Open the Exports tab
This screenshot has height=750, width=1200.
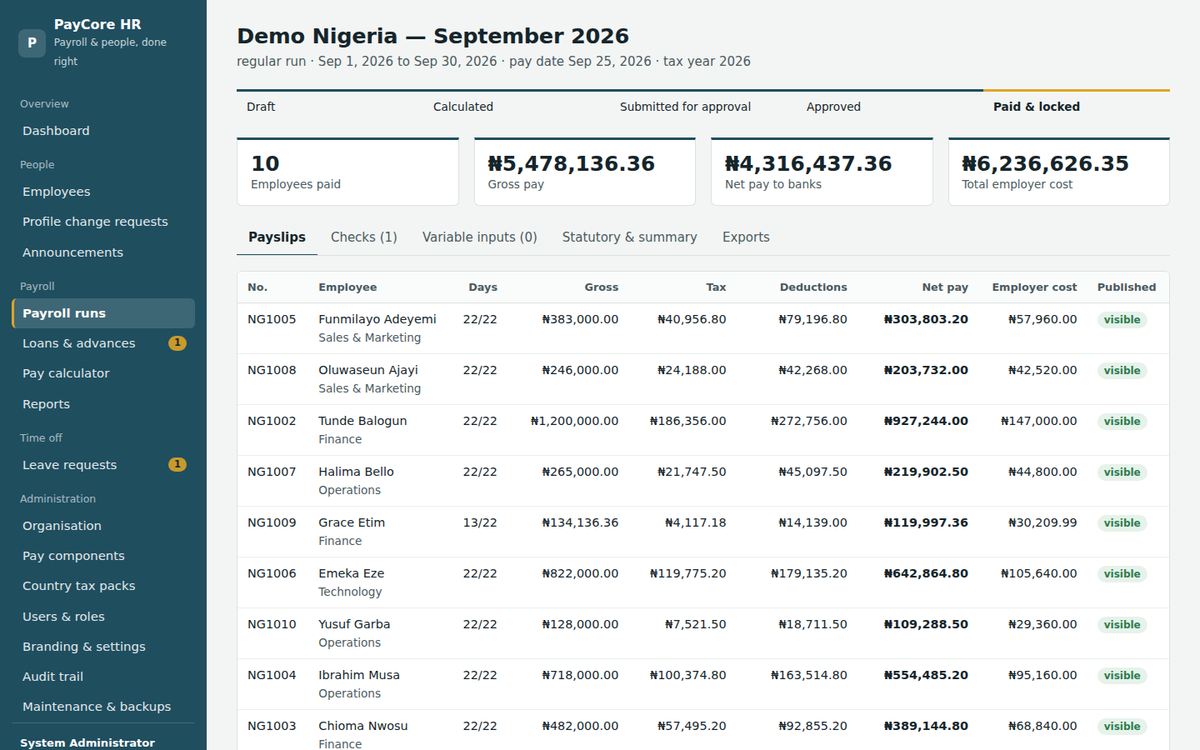pyautogui.click(x=746, y=237)
